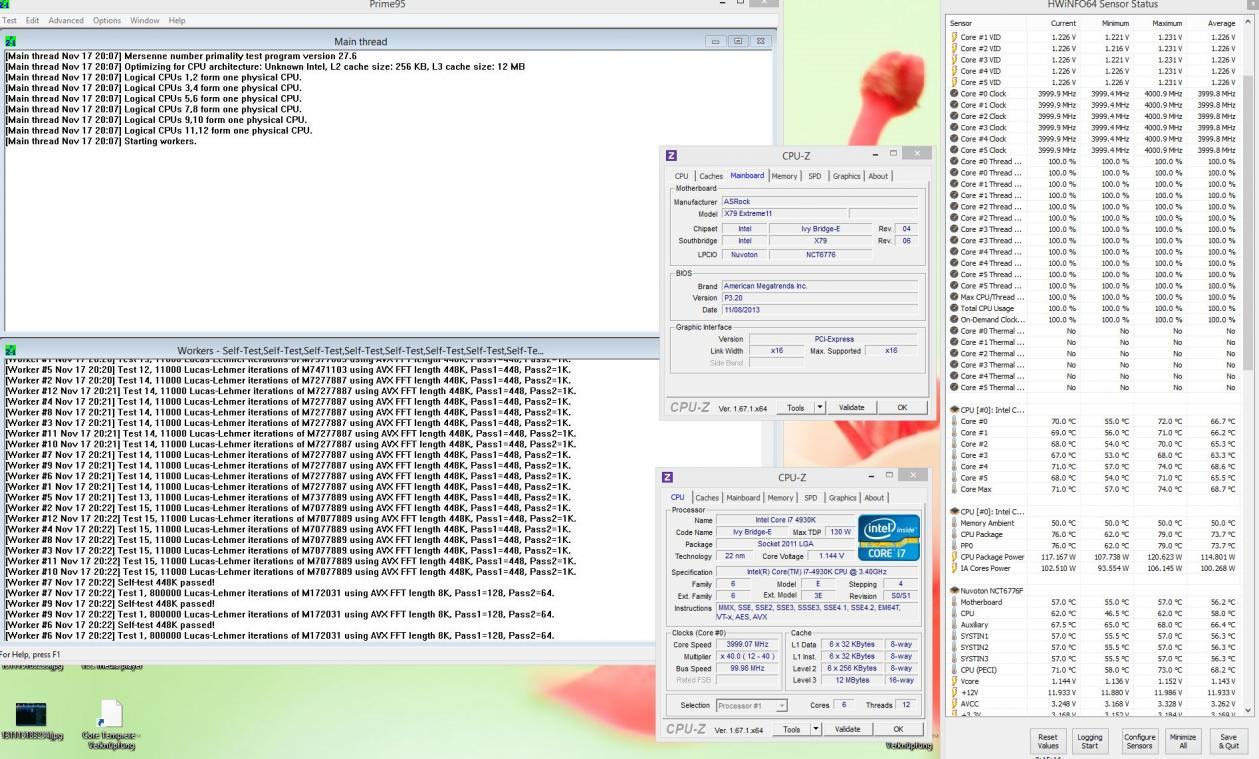Click the Intel Core i7 logo in CPU-Z
The width and height of the screenshot is (1259, 759).
click(x=890, y=539)
